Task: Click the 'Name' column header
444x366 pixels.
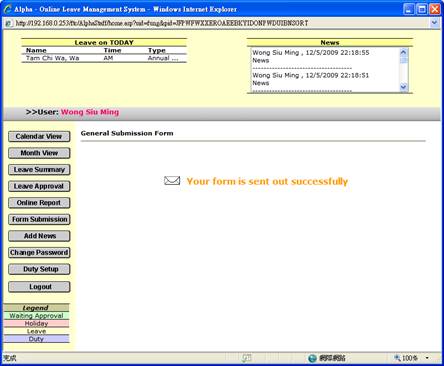Action: coord(36,50)
